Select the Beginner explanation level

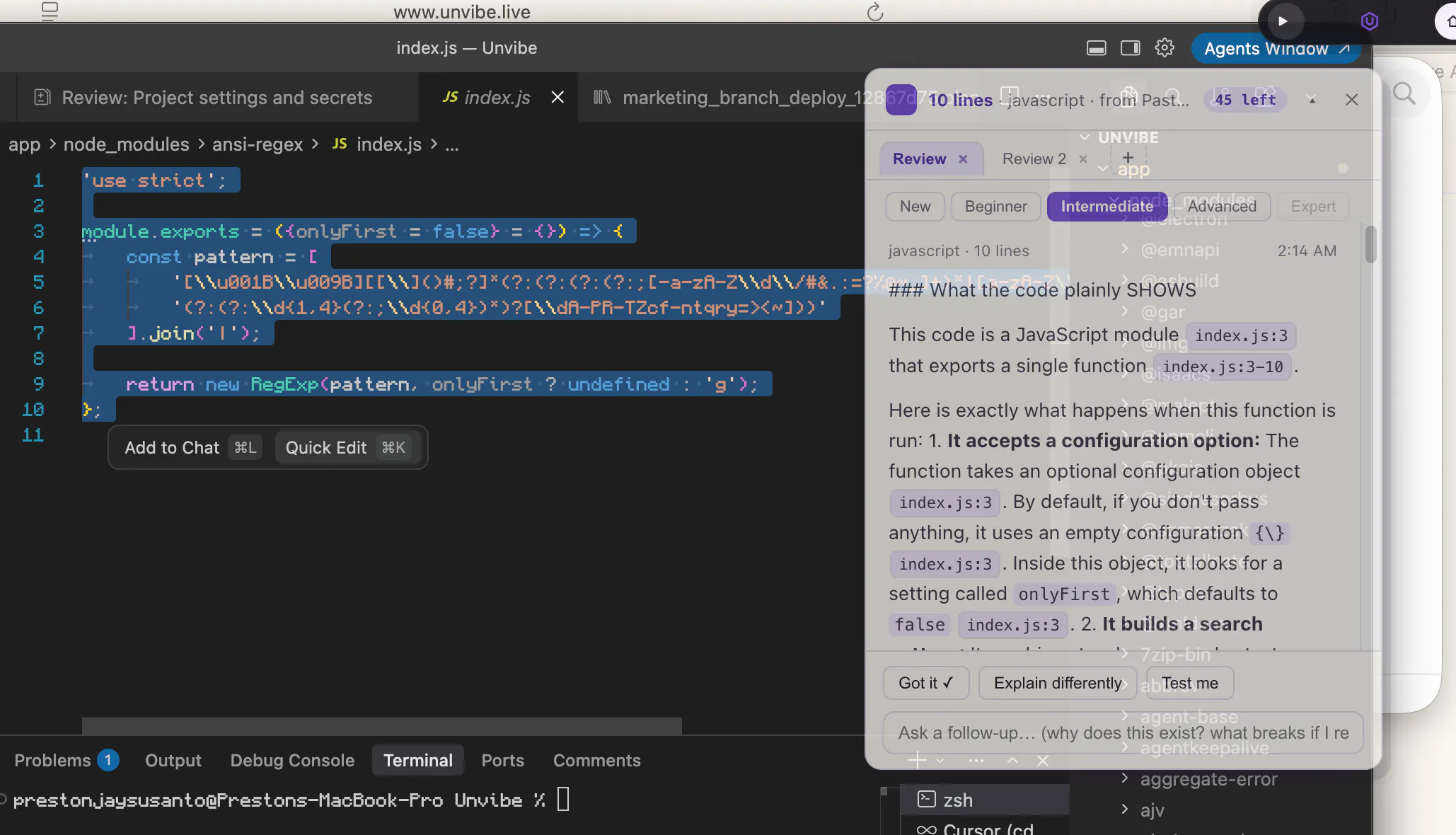pos(995,207)
